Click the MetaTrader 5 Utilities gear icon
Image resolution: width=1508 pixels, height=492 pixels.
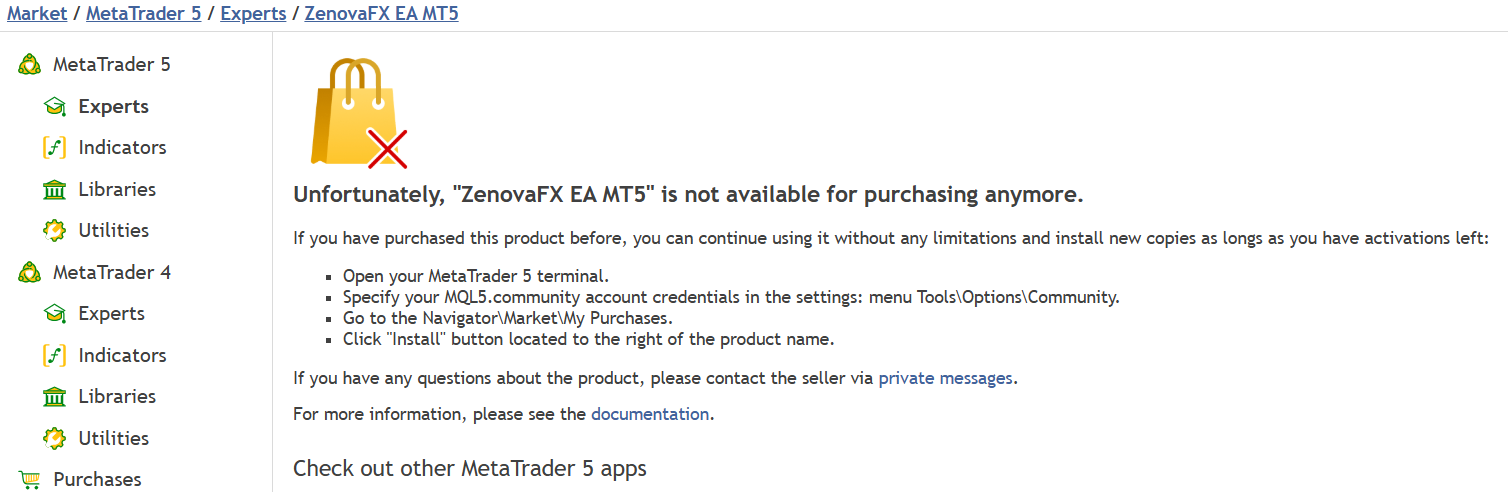[x=54, y=231]
